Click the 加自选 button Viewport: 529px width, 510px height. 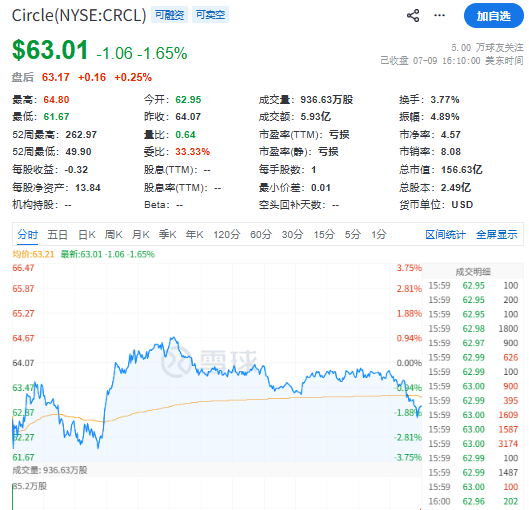[494, 16]
